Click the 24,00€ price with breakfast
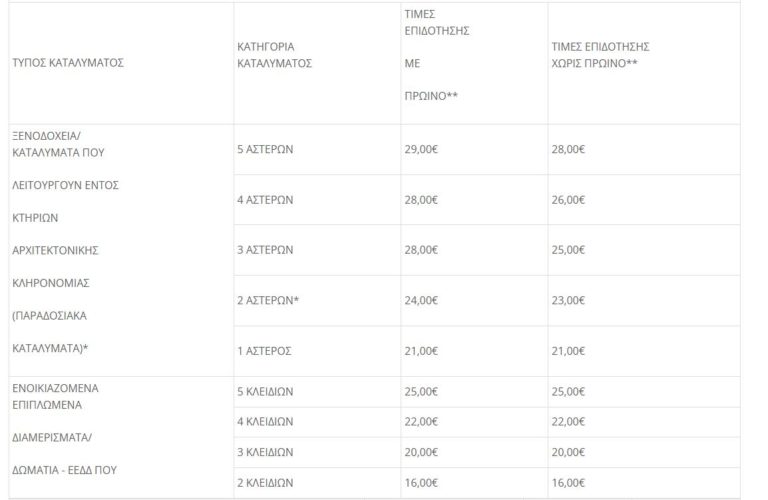The width and height of the screenshot is (768, 500). tap(423, 300)
